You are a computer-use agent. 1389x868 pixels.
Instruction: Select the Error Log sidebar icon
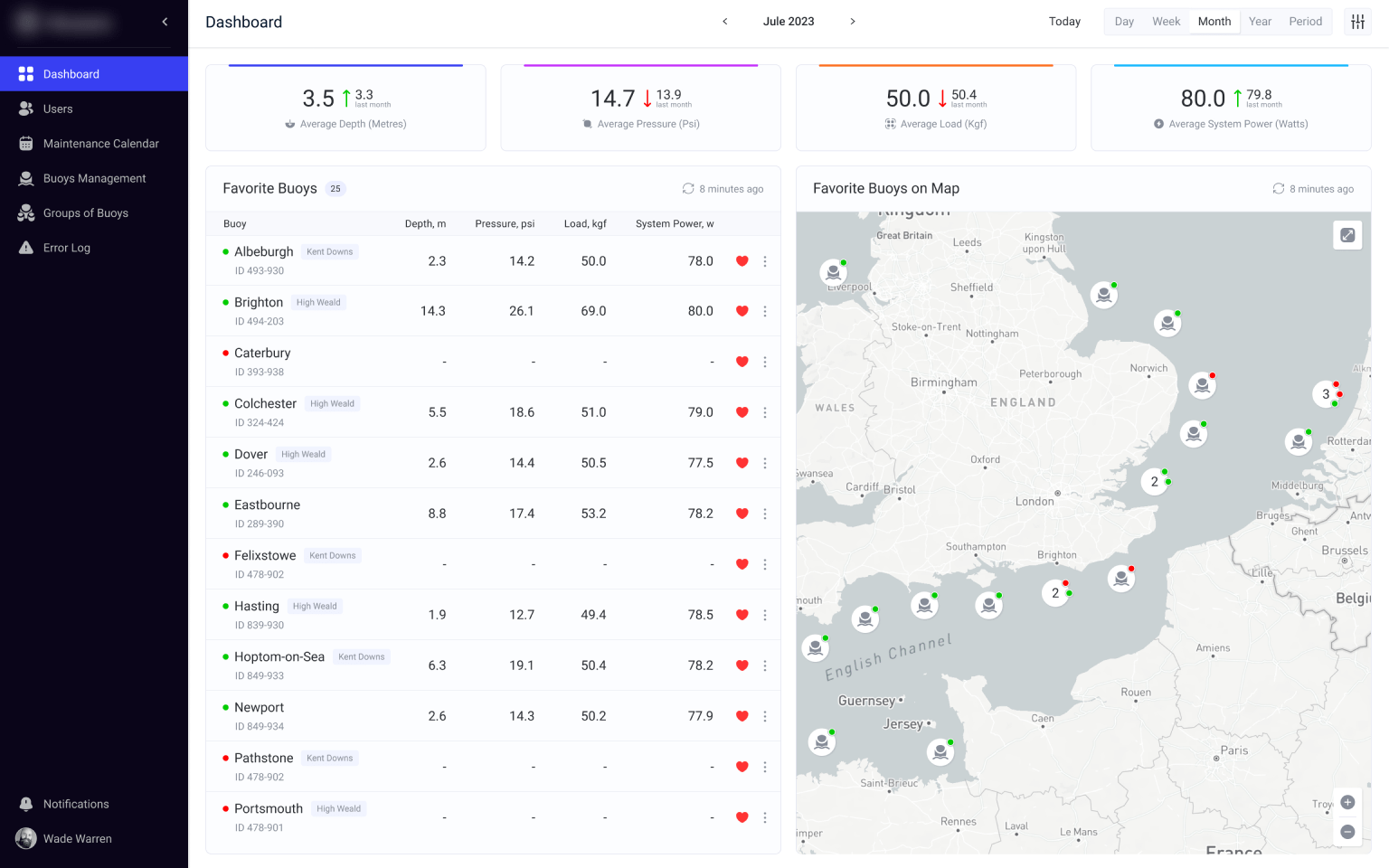(25, 247)
